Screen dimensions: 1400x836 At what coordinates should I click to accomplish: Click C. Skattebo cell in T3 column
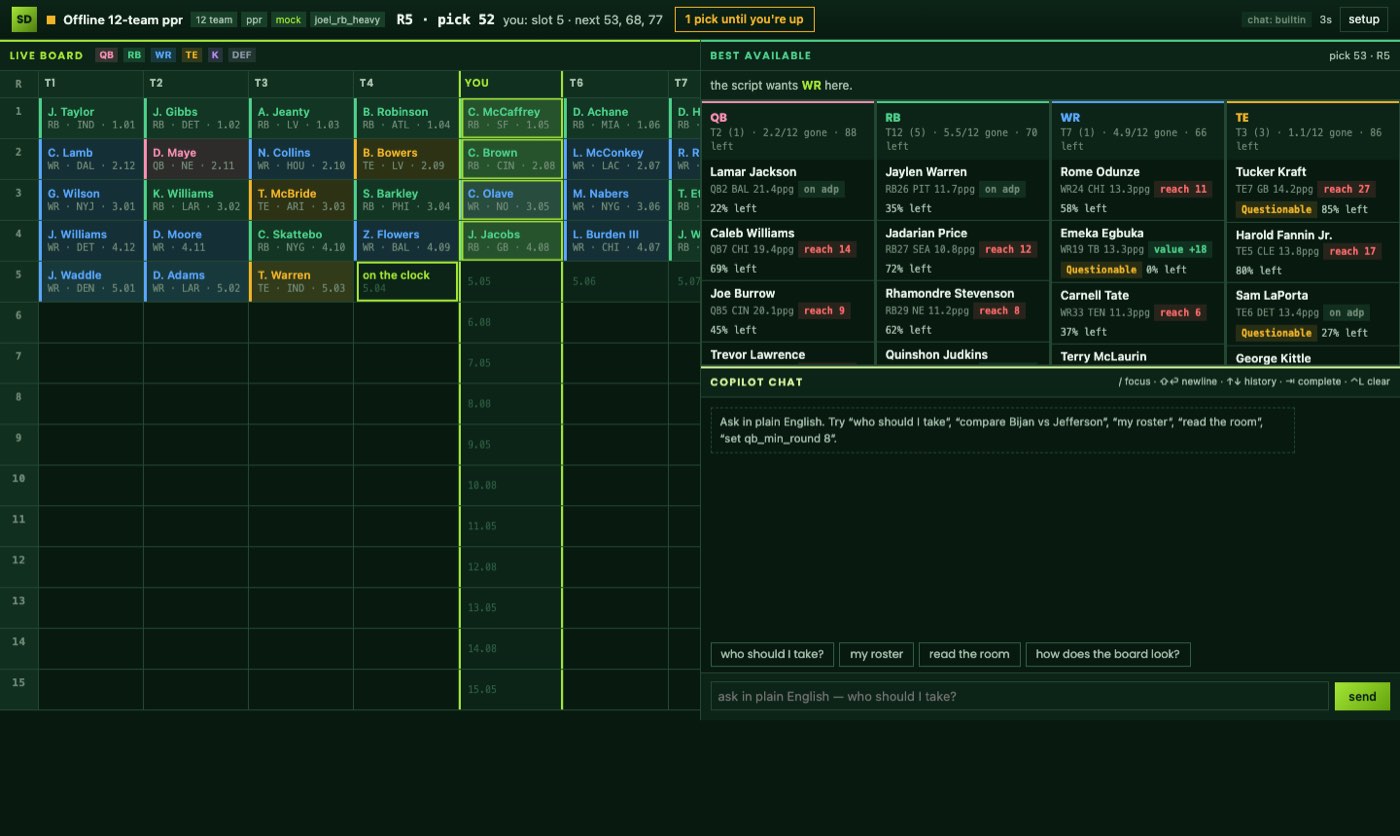[301, 241]
